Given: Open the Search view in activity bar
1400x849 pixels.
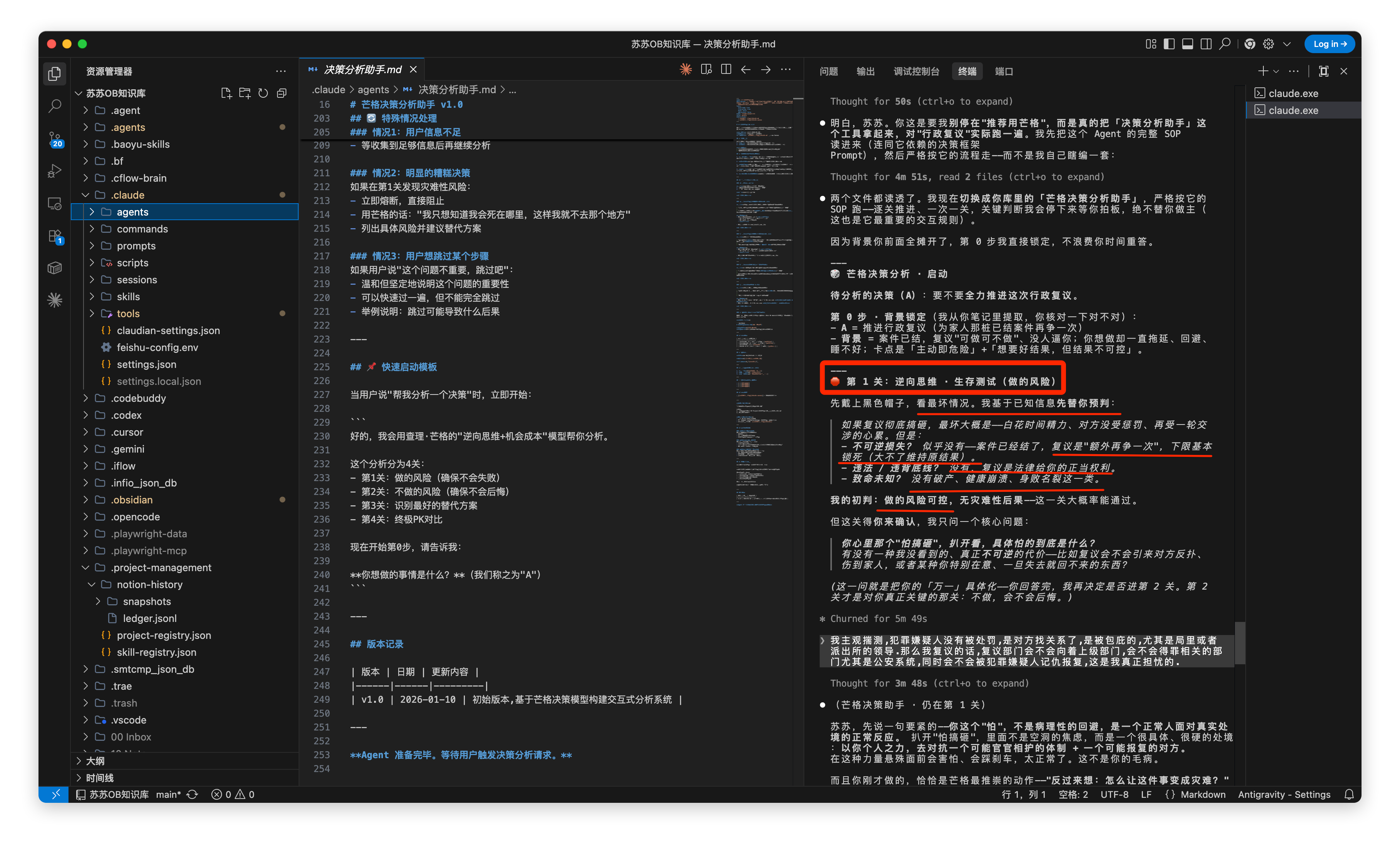Looking at the screenshot, I should [55, 106].
